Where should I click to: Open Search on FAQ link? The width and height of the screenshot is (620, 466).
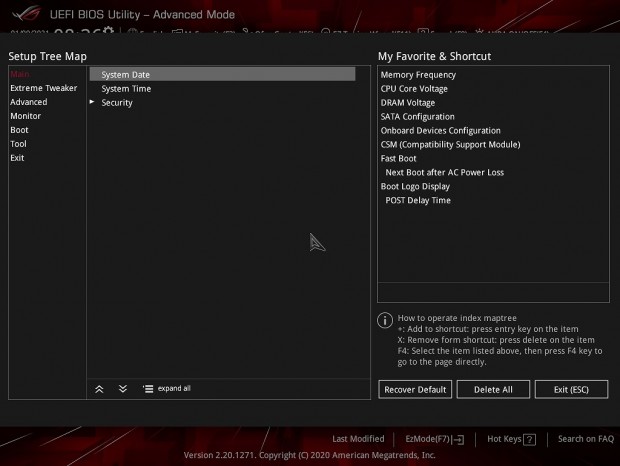(585, 439)
